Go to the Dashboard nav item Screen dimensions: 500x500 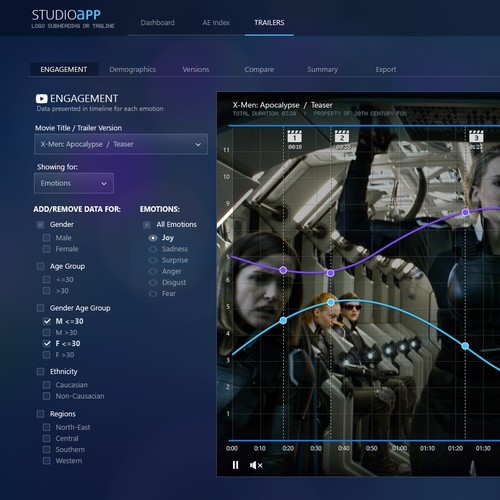[158, 23]
